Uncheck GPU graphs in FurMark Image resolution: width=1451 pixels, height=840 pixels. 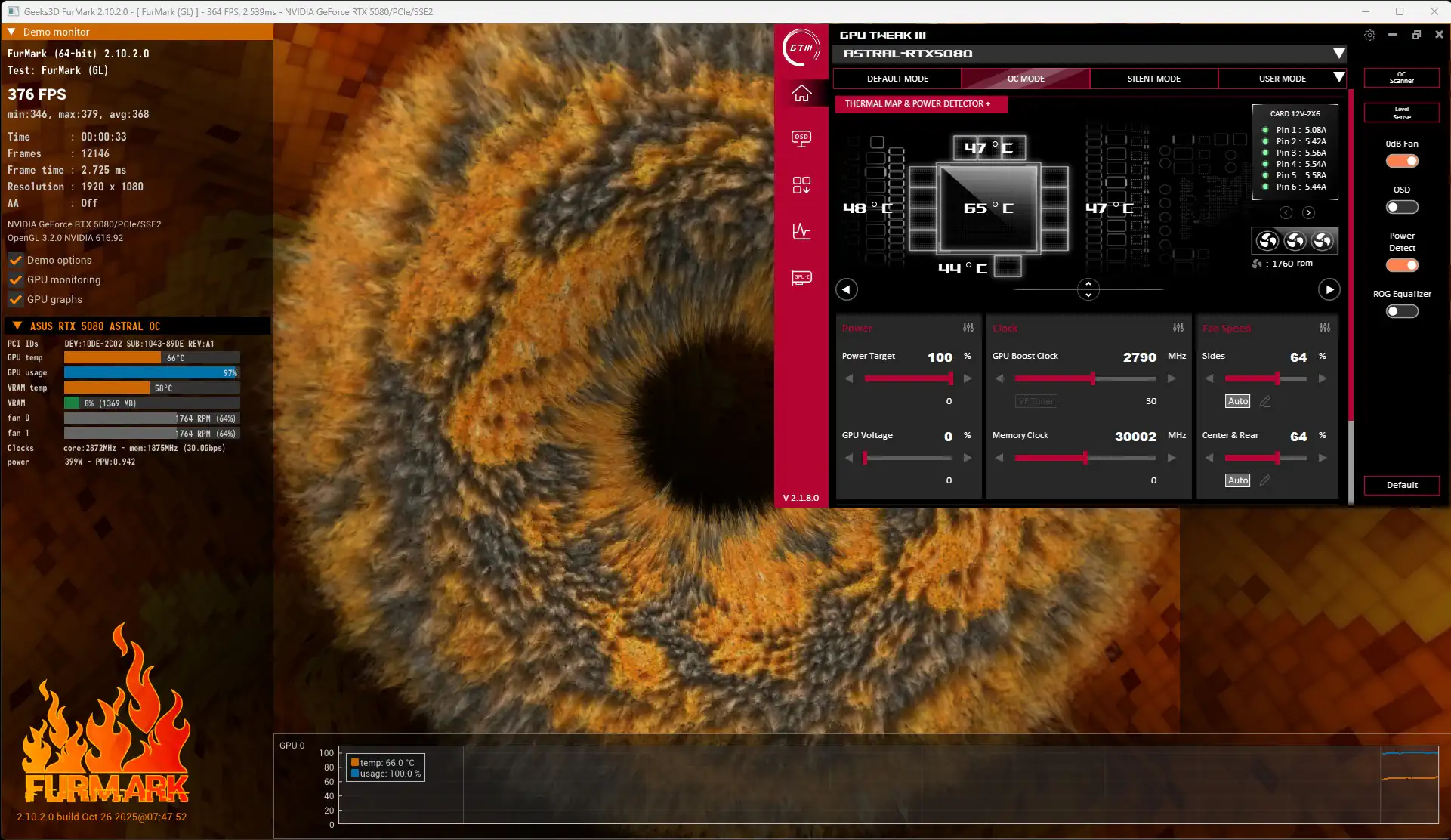[x=15, y=299]
